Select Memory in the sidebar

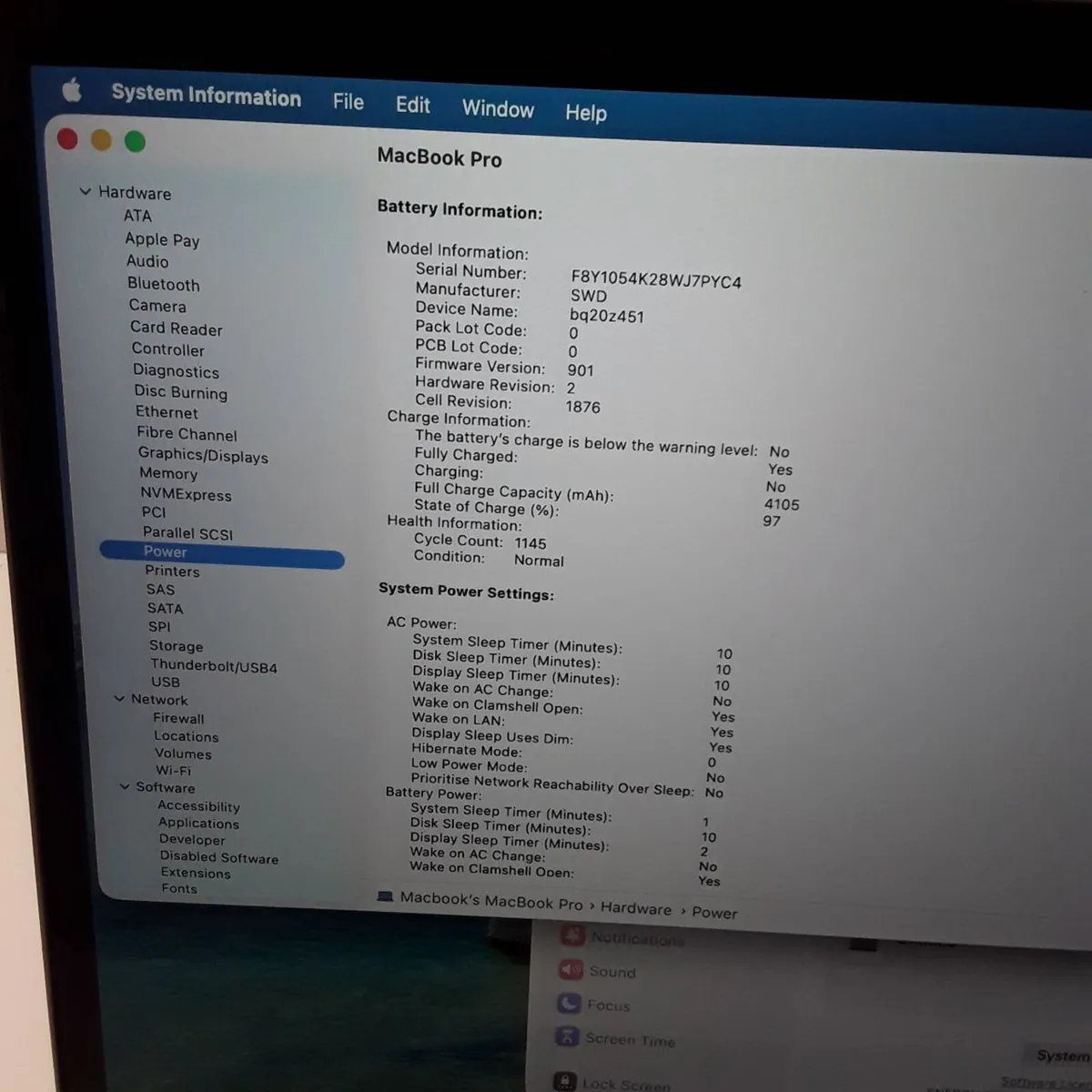pyautogui.click(x=168, y=473)
